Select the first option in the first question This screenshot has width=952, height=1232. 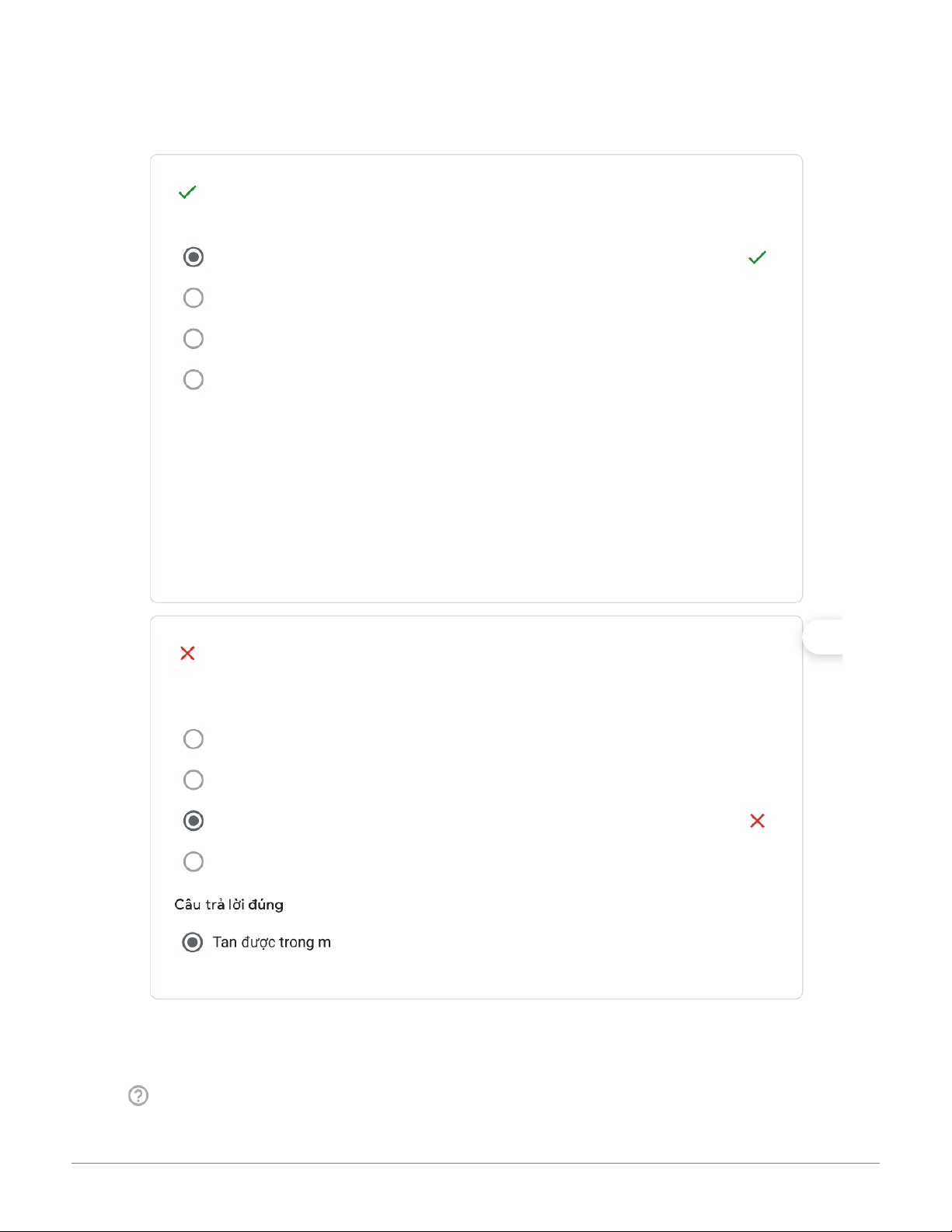click(x=194, y=257)
